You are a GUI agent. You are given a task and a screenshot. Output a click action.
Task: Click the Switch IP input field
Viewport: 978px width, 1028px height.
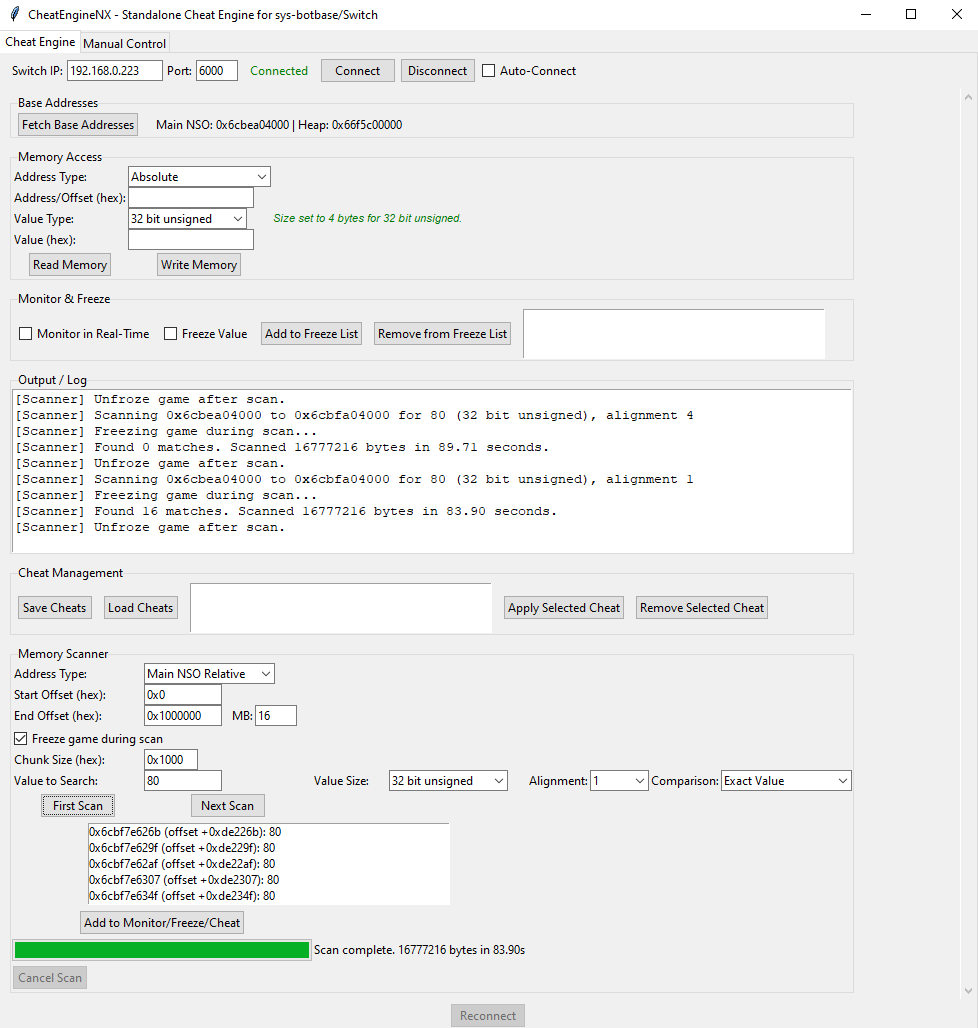point(114,71)
